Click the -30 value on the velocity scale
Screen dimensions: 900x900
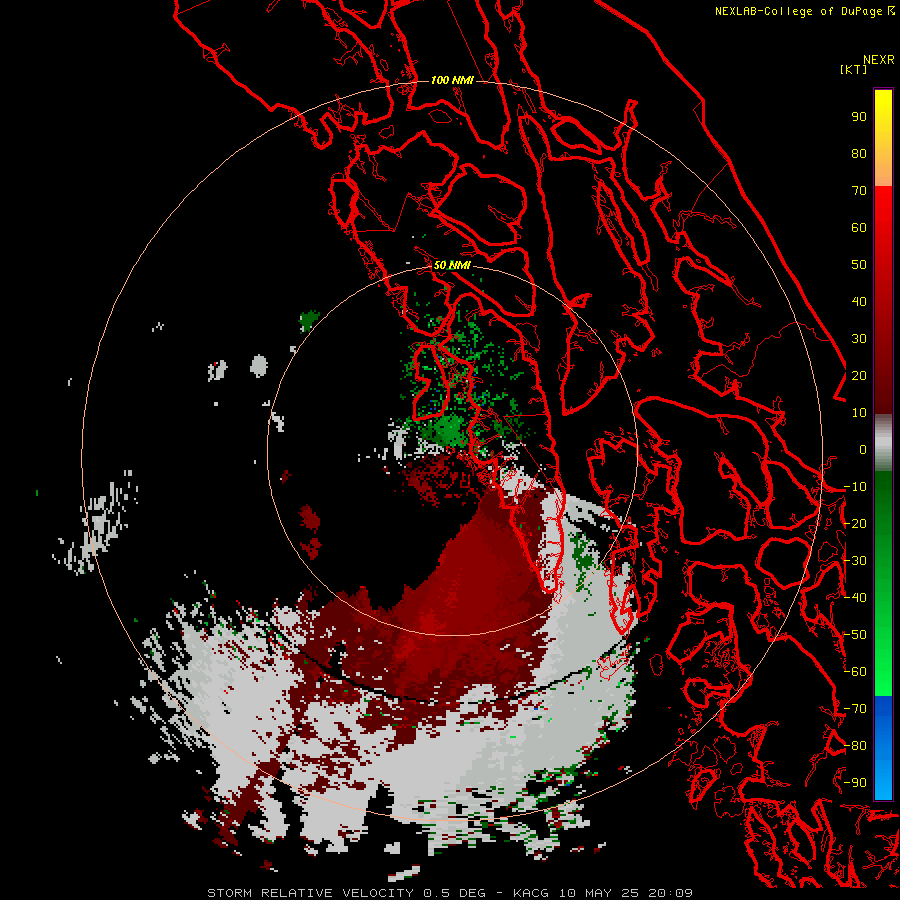click(x=855, y=561)
